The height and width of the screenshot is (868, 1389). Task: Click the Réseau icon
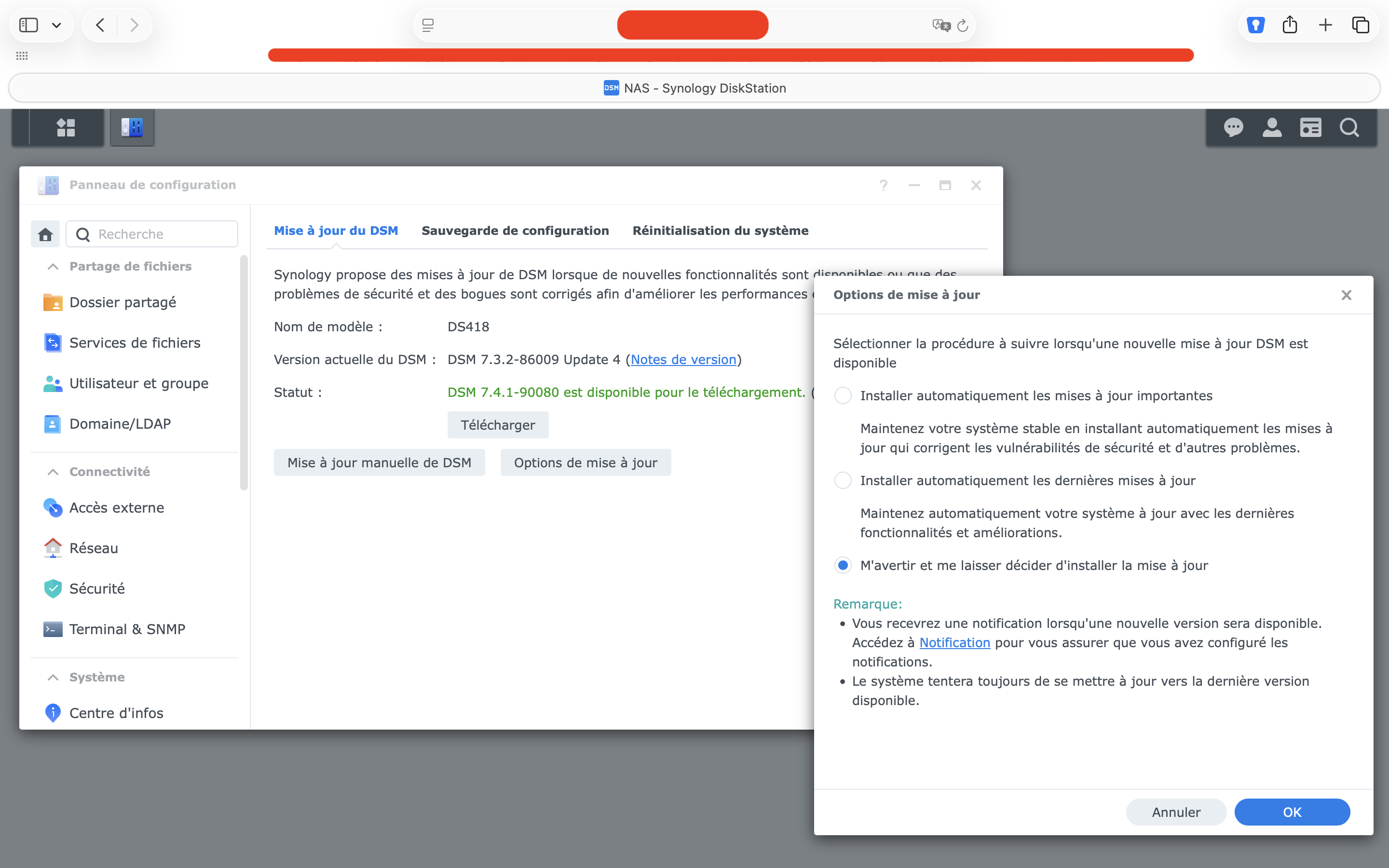tap(53, 548)
